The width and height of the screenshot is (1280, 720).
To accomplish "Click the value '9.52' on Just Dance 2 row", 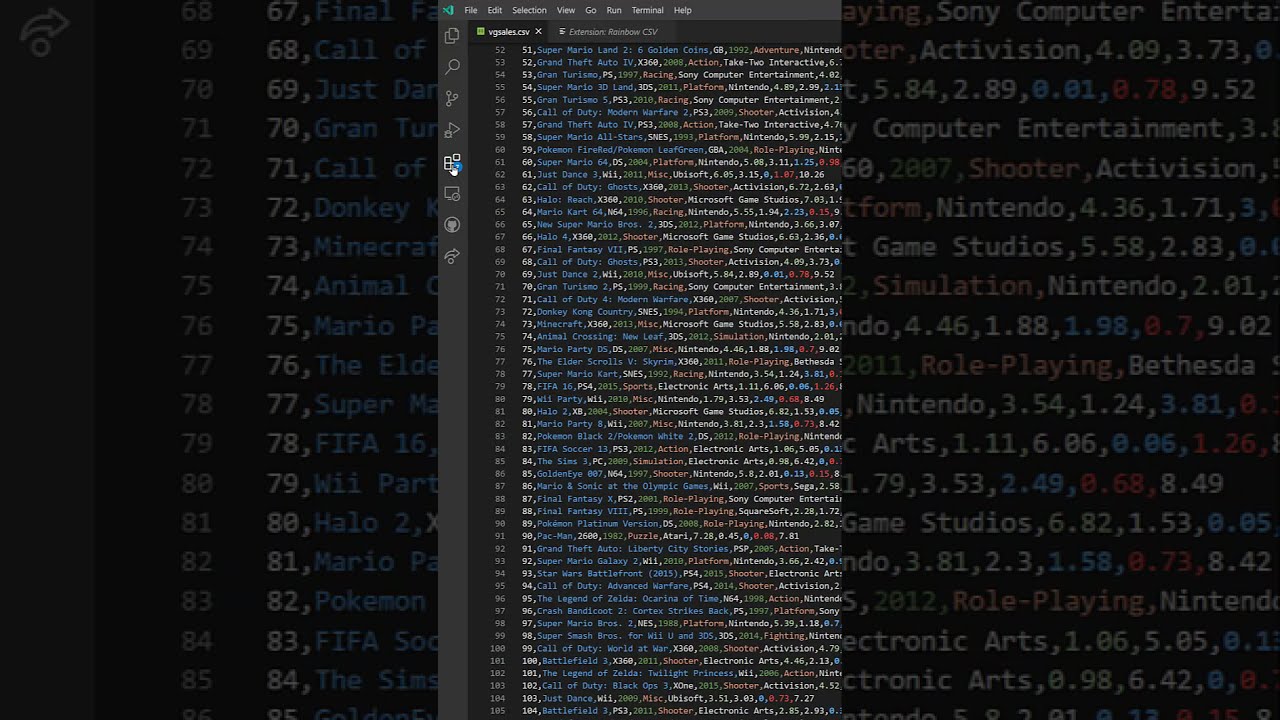I will [x=824, y=274].
